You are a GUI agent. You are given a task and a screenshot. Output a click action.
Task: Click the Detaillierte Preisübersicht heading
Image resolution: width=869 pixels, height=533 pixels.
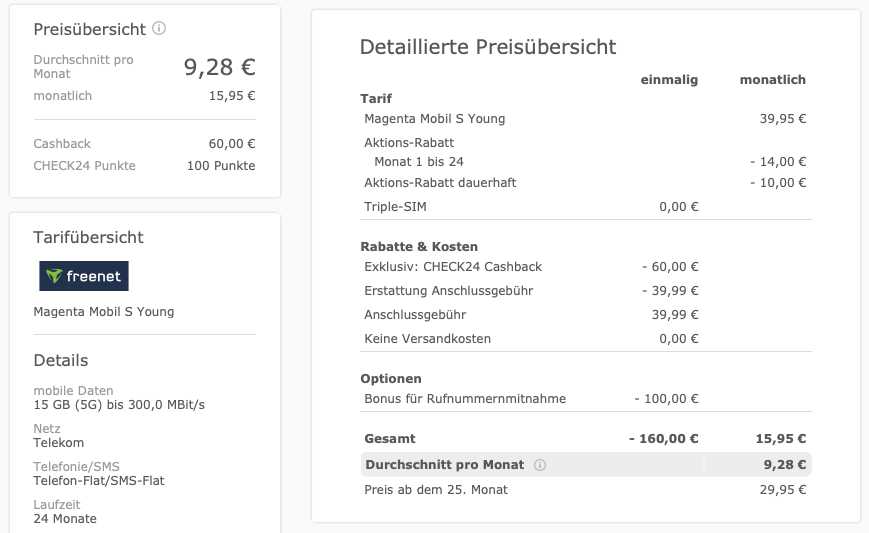pos(488,47)
